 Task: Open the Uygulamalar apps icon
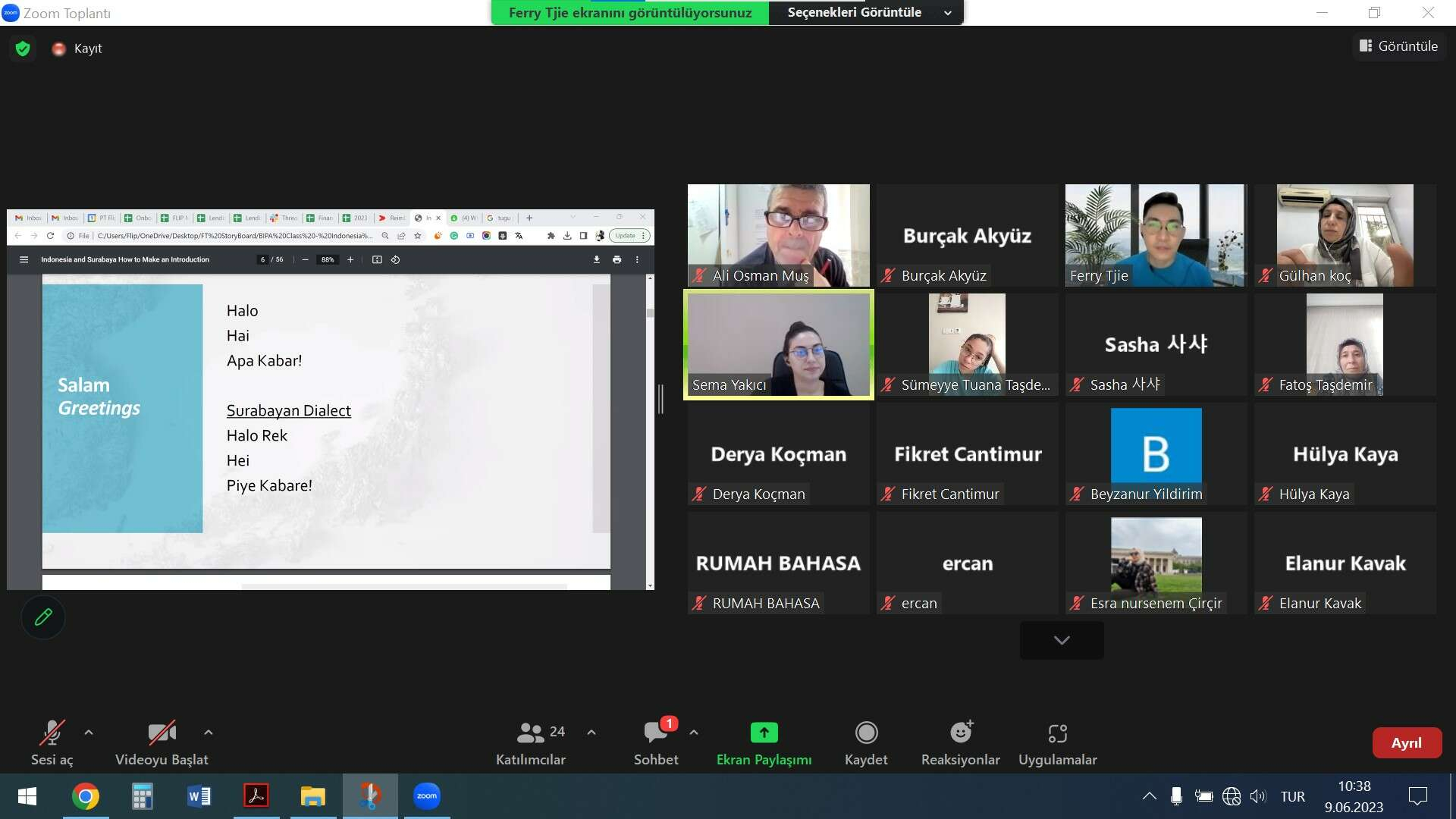1057,733
